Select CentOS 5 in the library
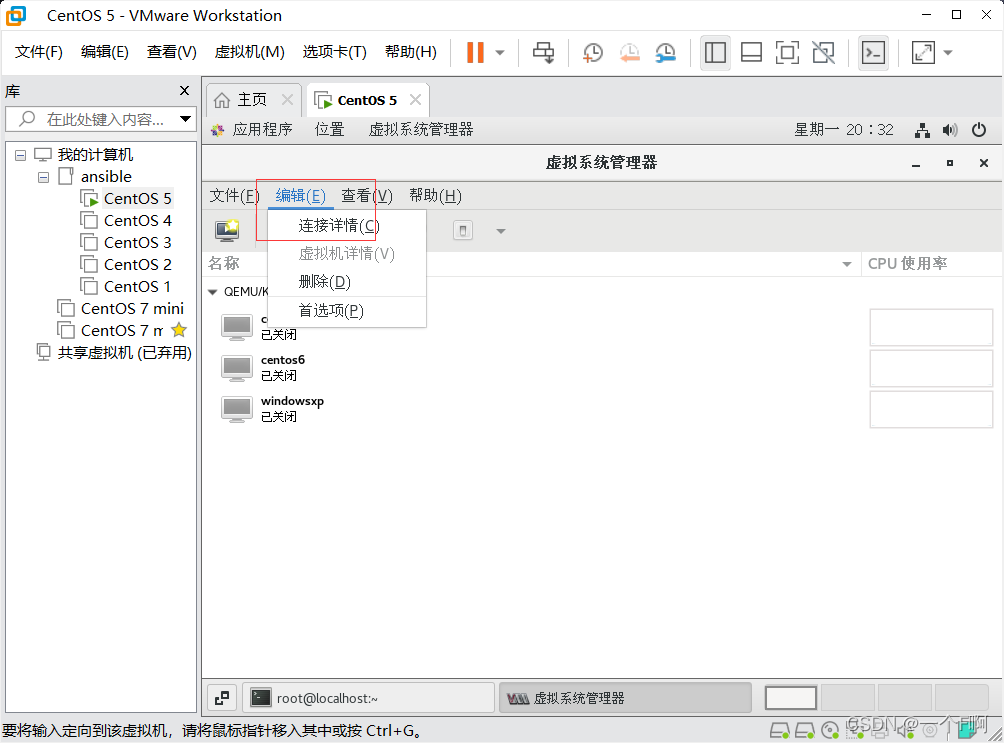 pyautogui.click(x=138, y=199)
